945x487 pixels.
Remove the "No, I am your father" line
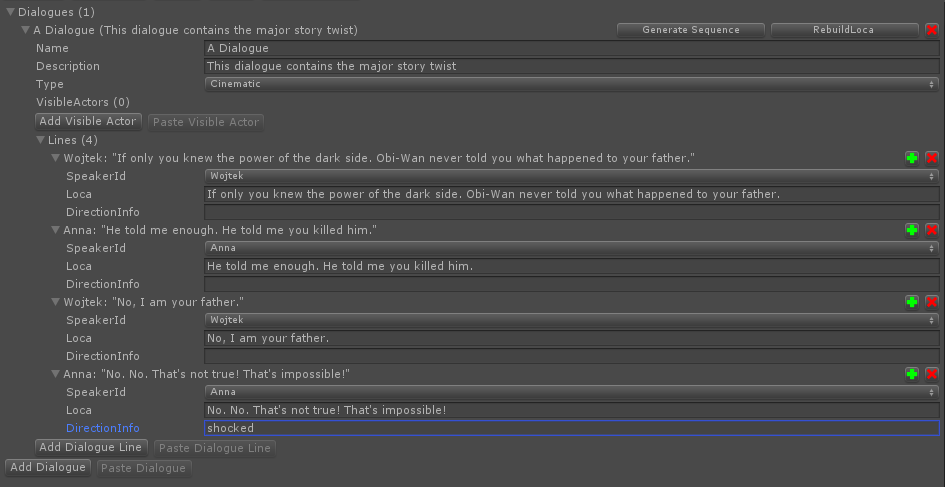point(931,301)
